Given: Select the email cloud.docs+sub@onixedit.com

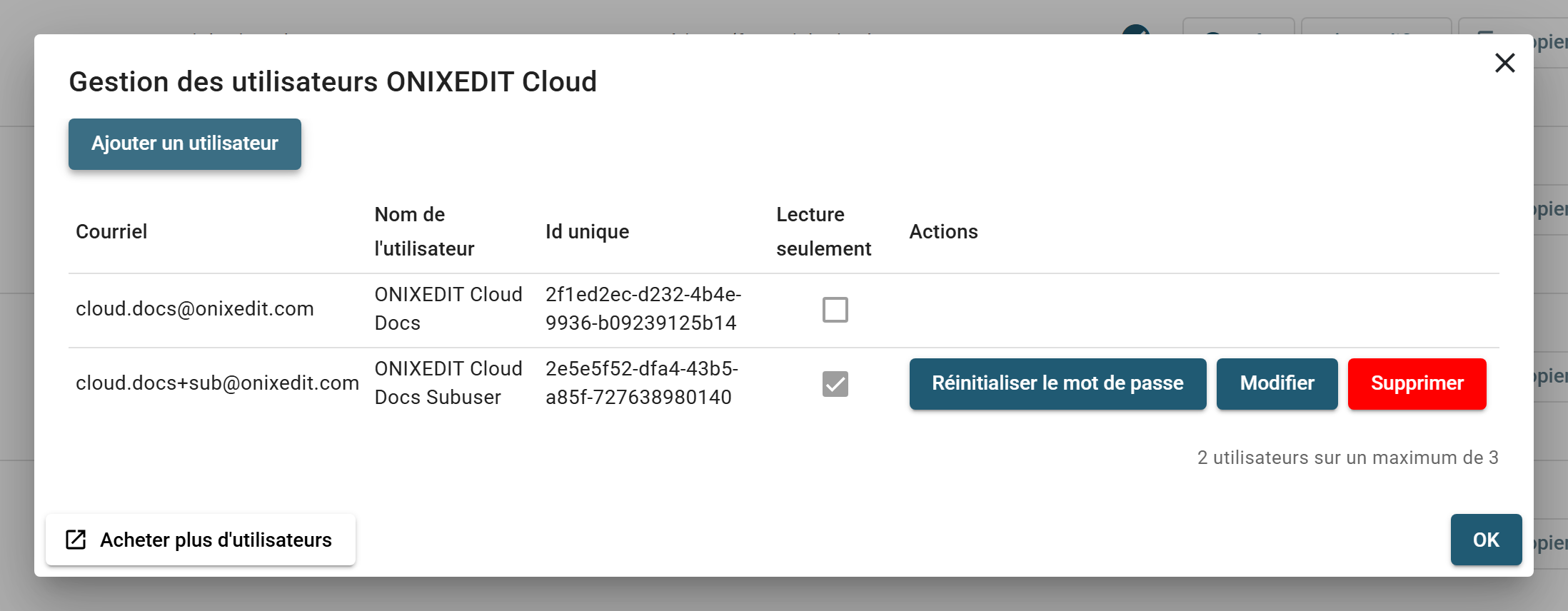Looking at the screenshot, I should pos(217,383).
